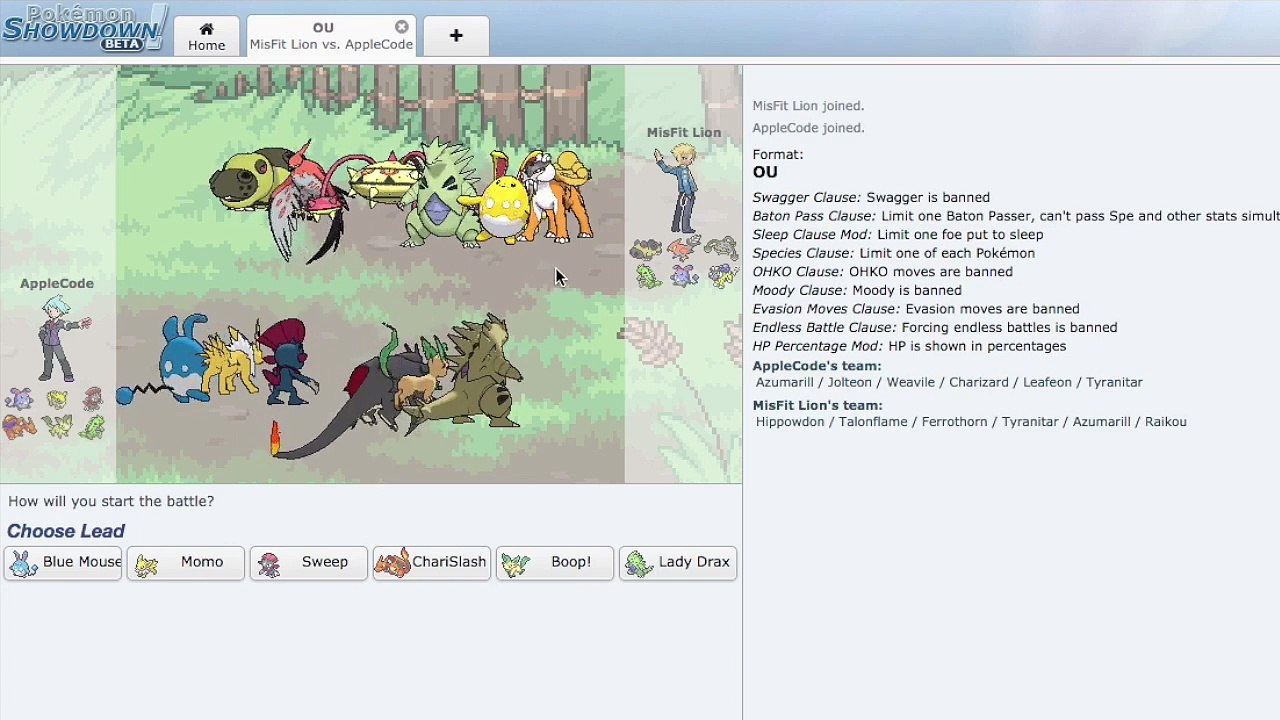Image resolution: width=1280 pixels, height=720 pixels.
Task: Click the "AppleCode's team:" heading
Action: coord(817,366)
